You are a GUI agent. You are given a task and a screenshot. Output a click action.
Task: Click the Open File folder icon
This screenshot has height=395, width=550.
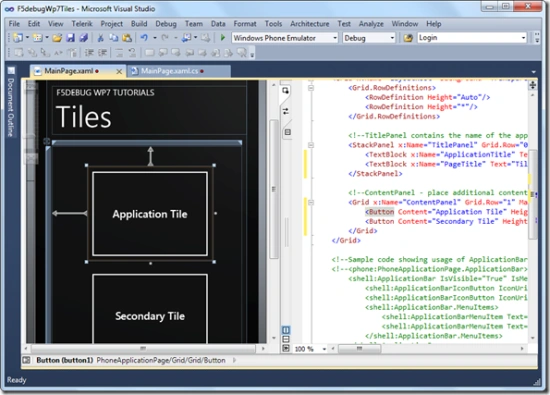point(57,38)
